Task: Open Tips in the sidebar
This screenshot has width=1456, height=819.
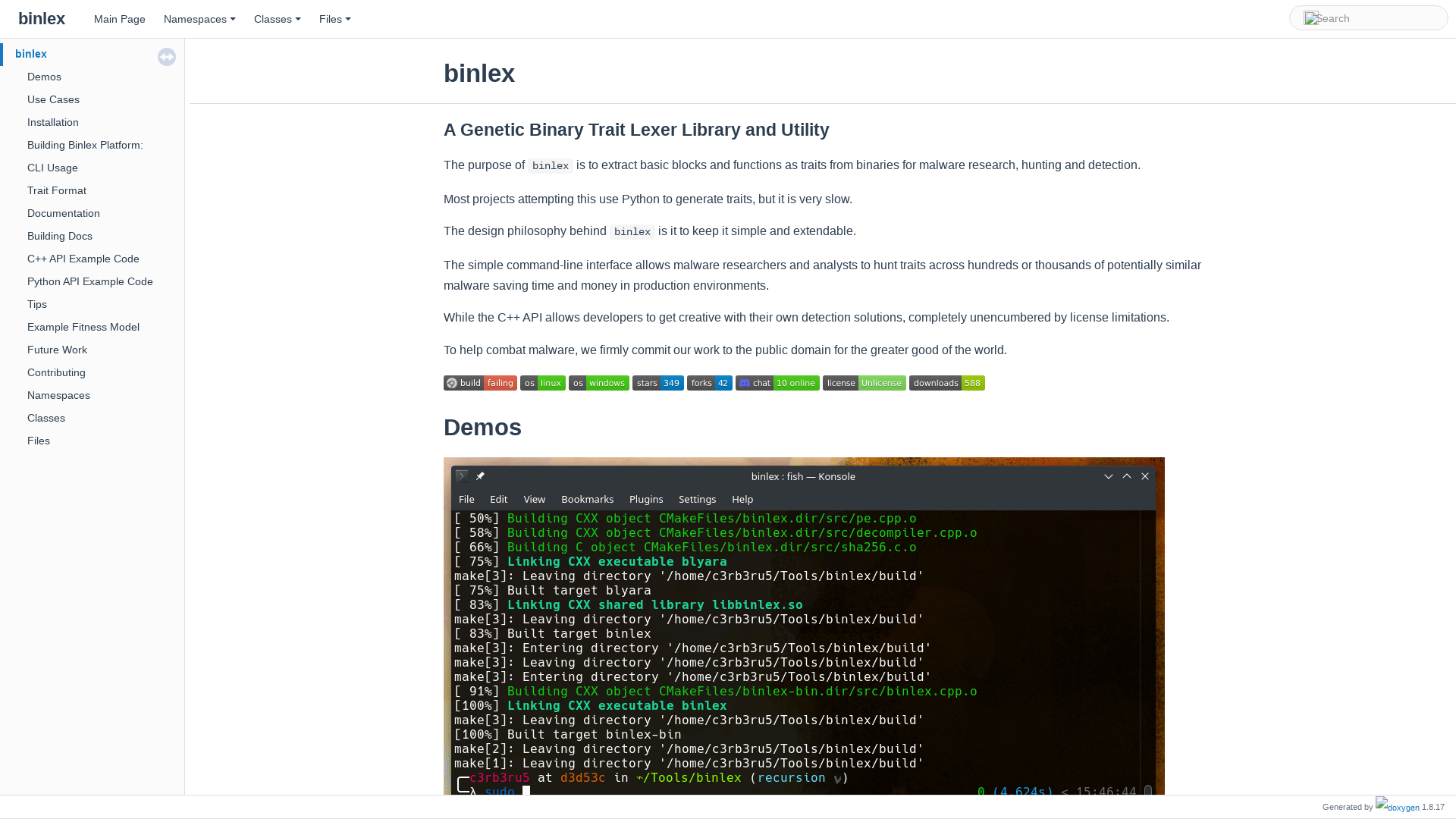Action: click(x=37, y=304)
